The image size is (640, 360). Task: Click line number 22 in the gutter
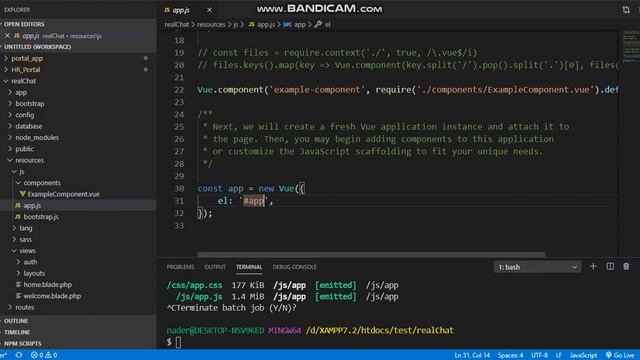179,90
